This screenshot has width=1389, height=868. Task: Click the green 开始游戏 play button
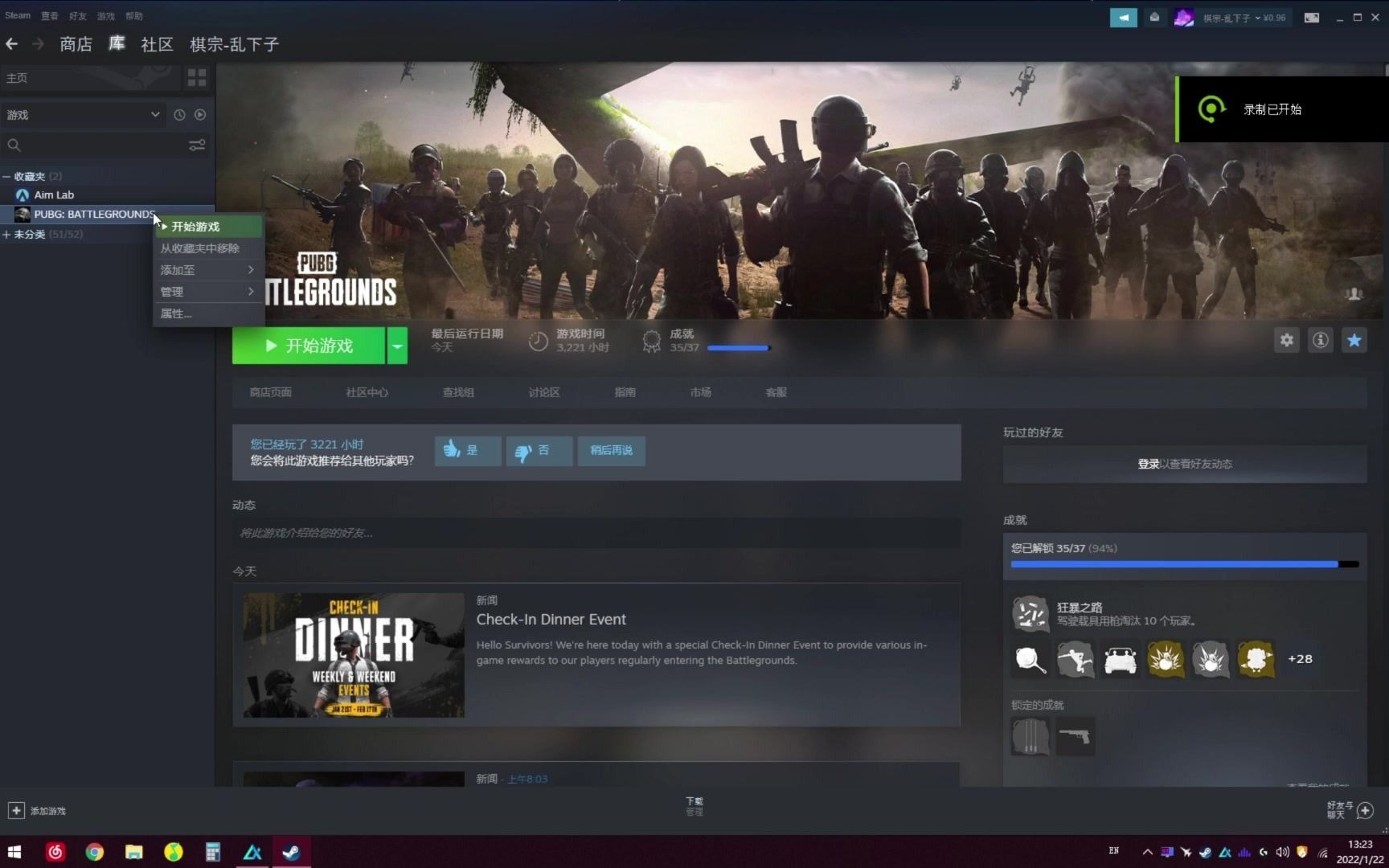point(309,346)
